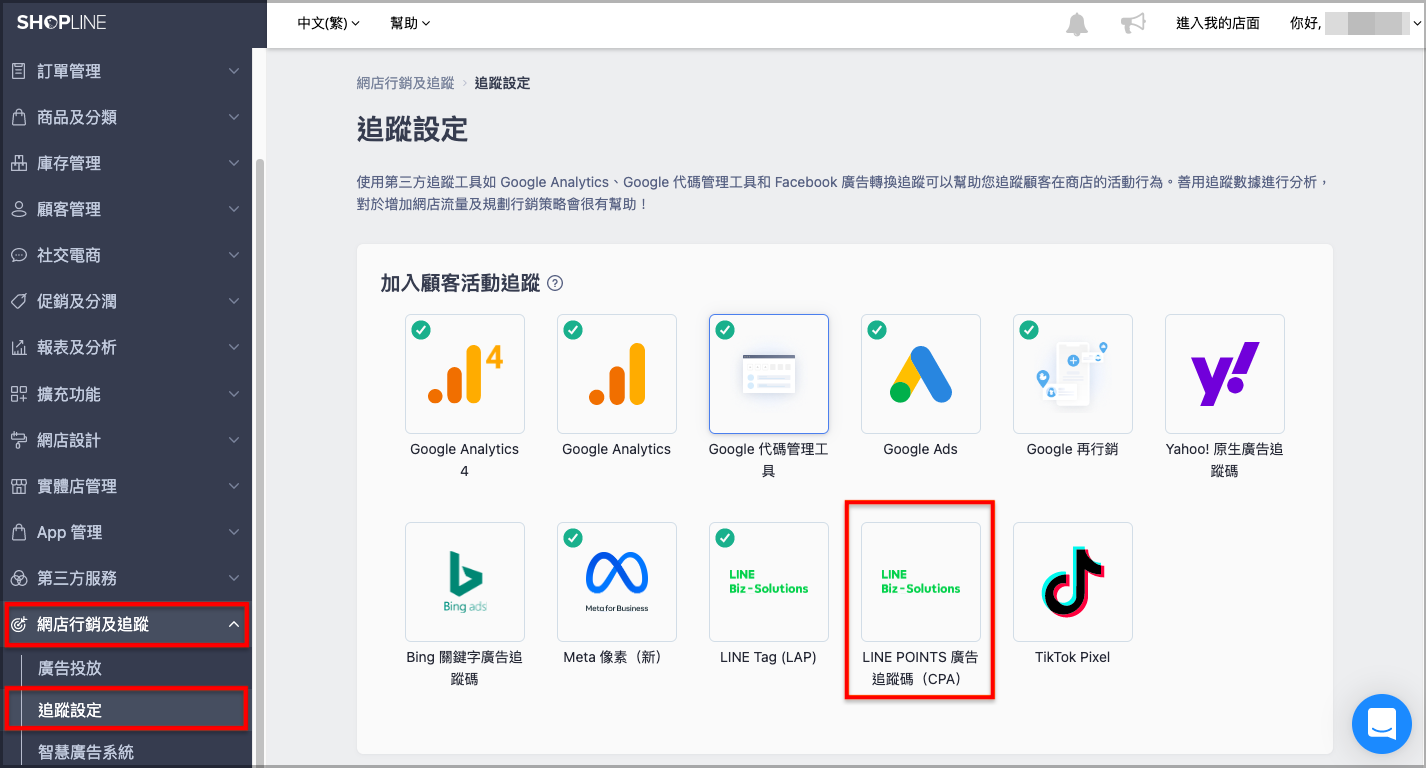Screen dimensions: 1426x768
Task: Click the 顧客管理 person icon
Action: (18, 209)
